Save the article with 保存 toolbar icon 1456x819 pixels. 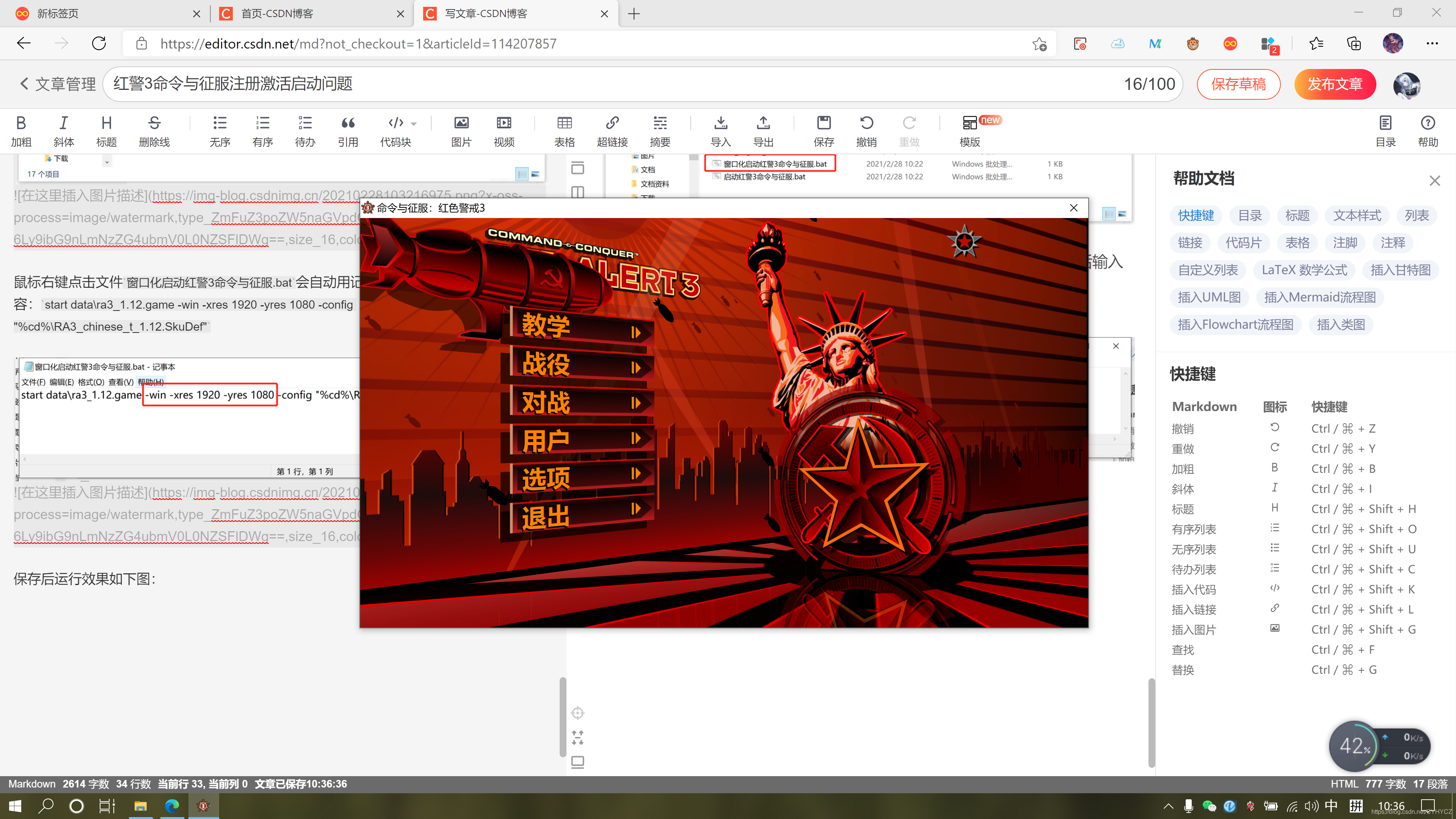[824, 131]
